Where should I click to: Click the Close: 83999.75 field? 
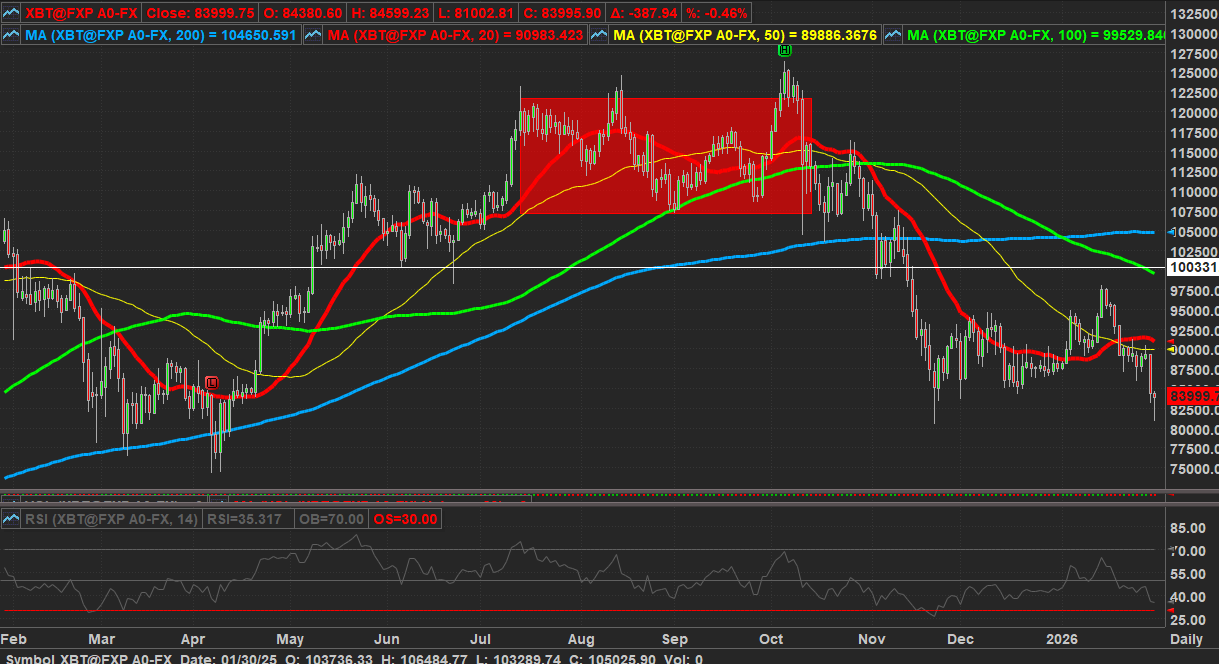[x=201, y=13]
